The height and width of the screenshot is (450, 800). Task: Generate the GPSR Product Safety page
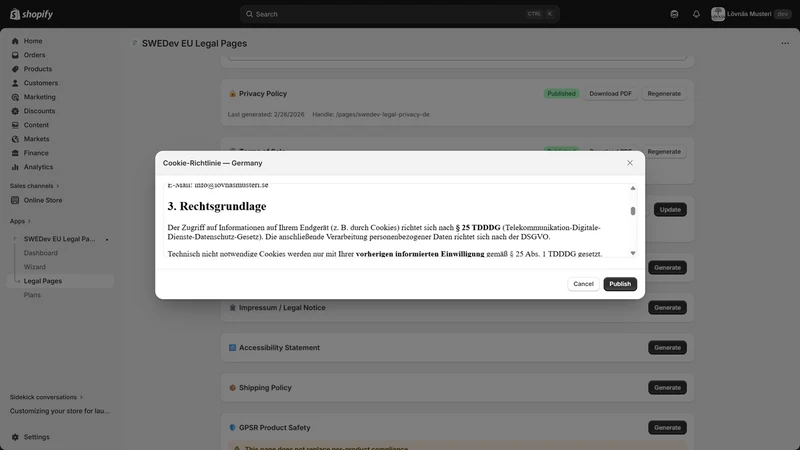coord(667,428)
